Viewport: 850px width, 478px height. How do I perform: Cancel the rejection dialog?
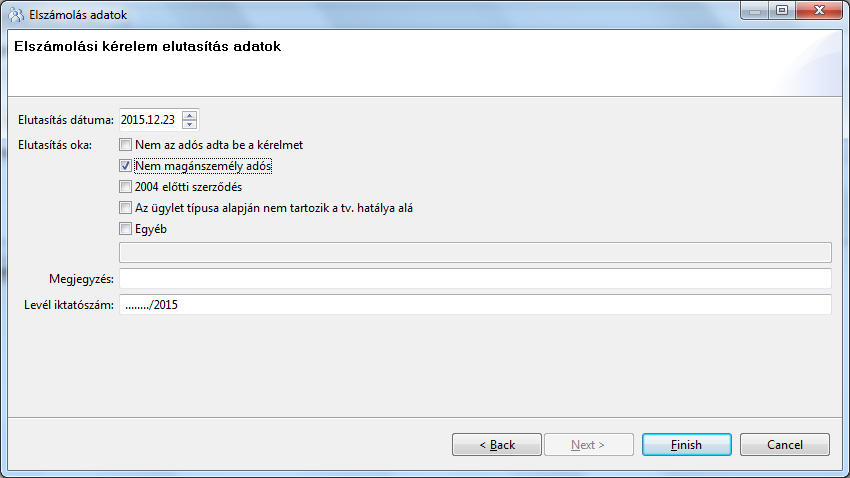point(785,445)
